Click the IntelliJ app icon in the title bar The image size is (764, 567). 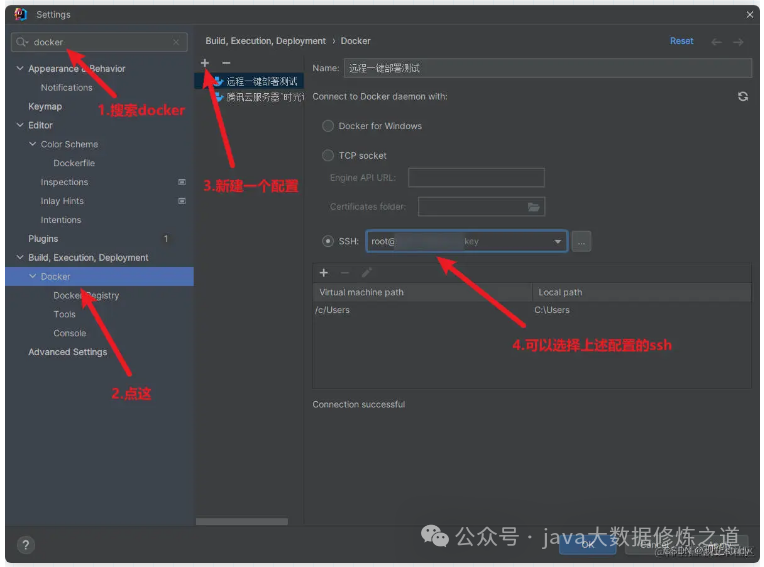tap(20, 14)
